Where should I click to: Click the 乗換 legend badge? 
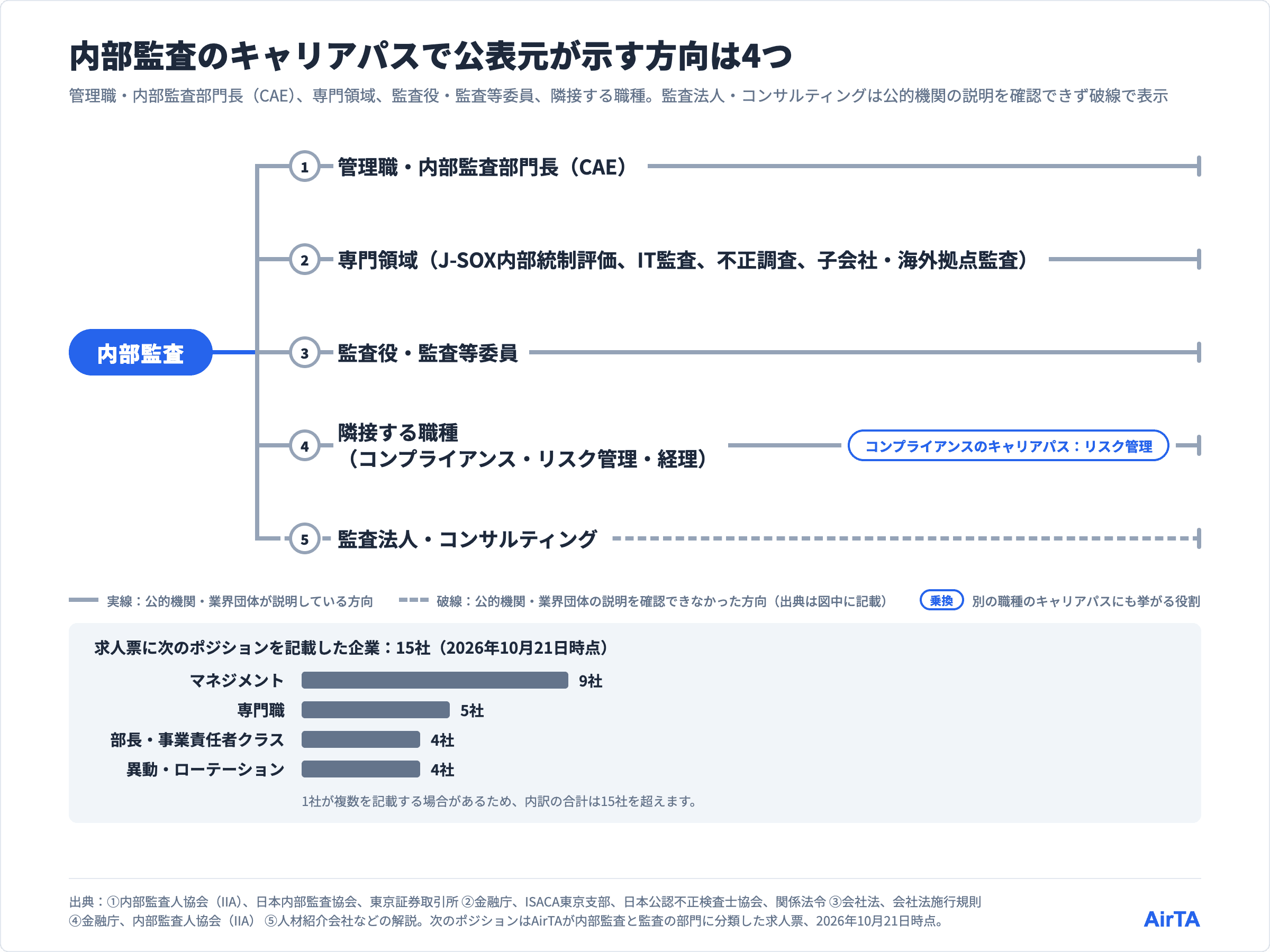[x=941, y=600]
